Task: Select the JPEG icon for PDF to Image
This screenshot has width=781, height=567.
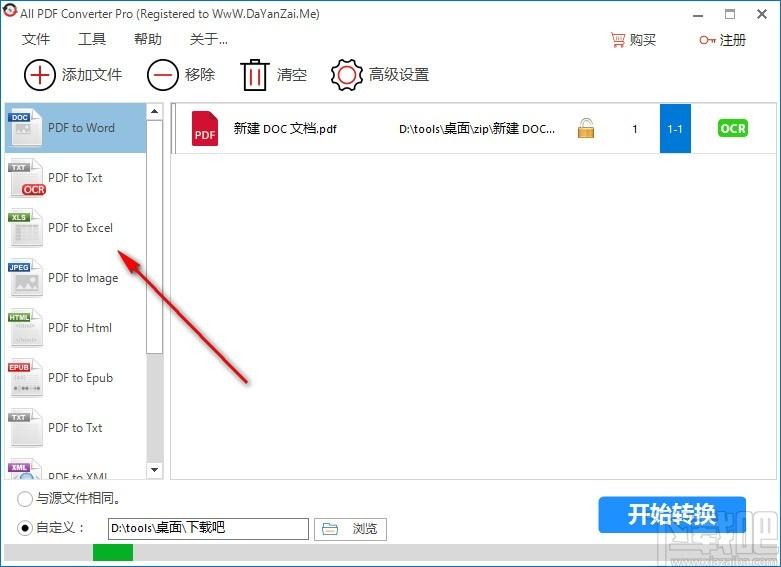Action: 24,278
